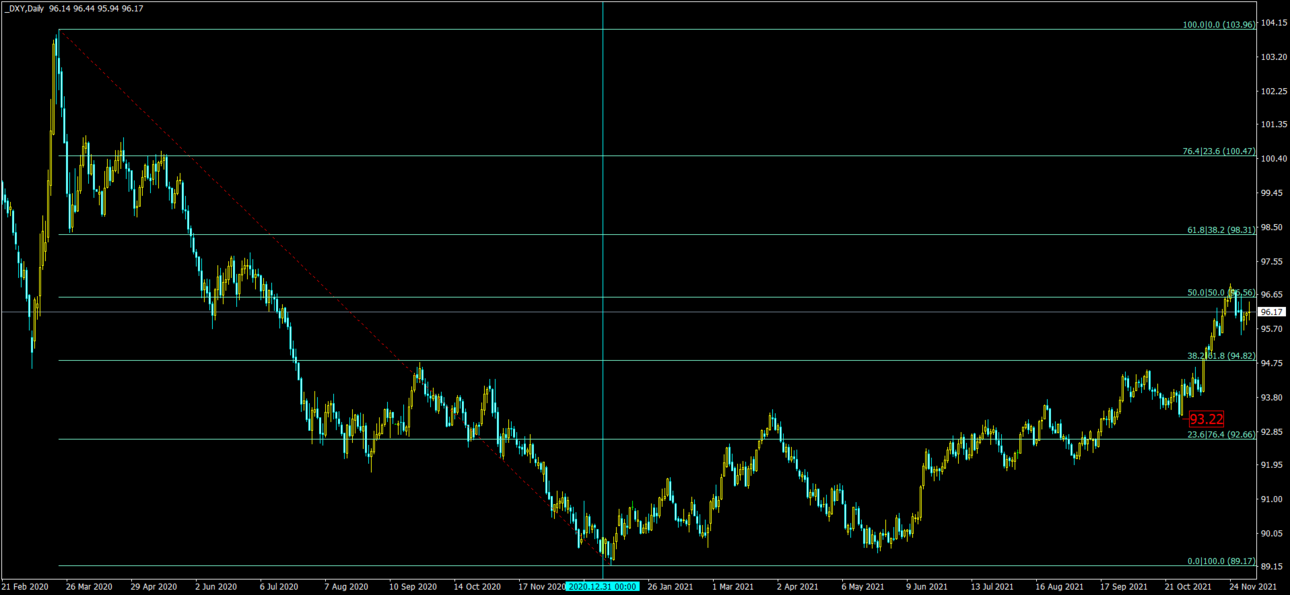Click the 6 Jul 2020 date on time axis
The image size is (1290, 595).
[280, 587]
